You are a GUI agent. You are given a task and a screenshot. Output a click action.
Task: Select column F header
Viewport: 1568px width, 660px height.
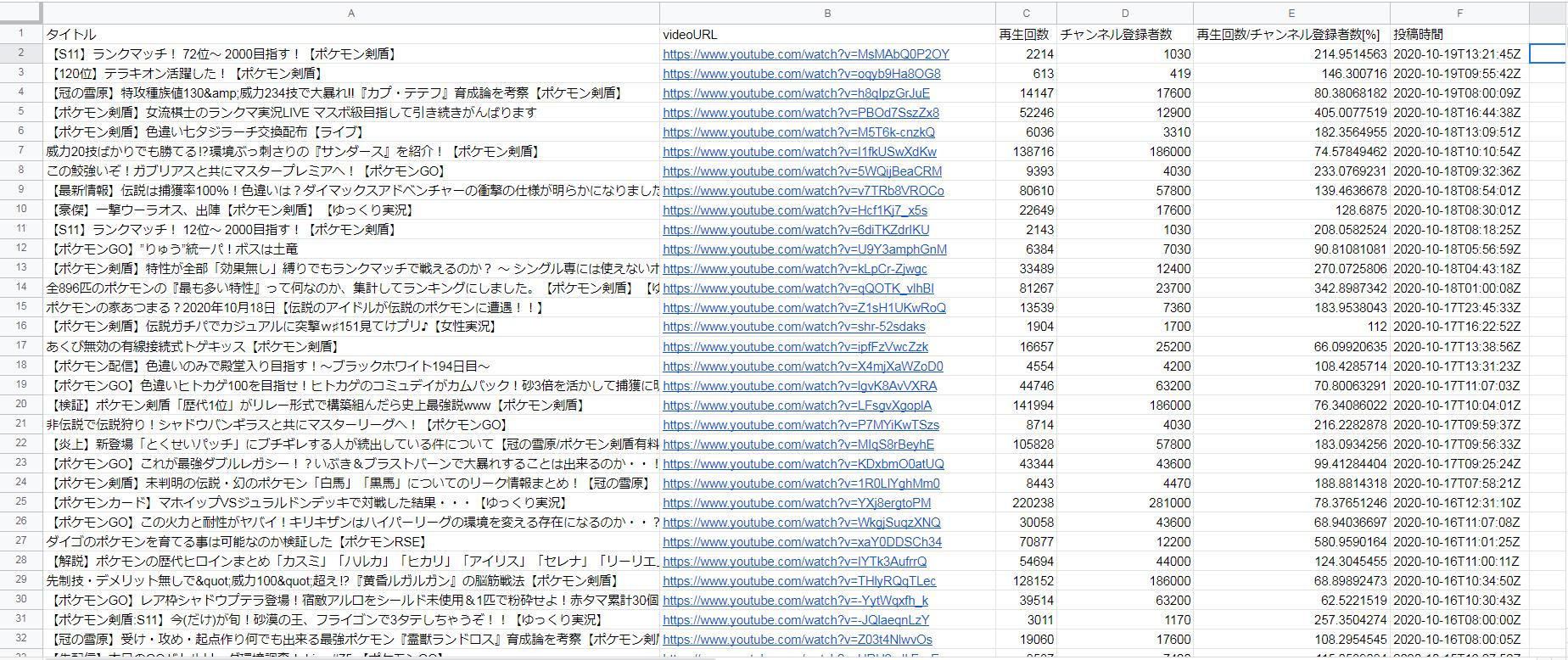[1459, 13]
